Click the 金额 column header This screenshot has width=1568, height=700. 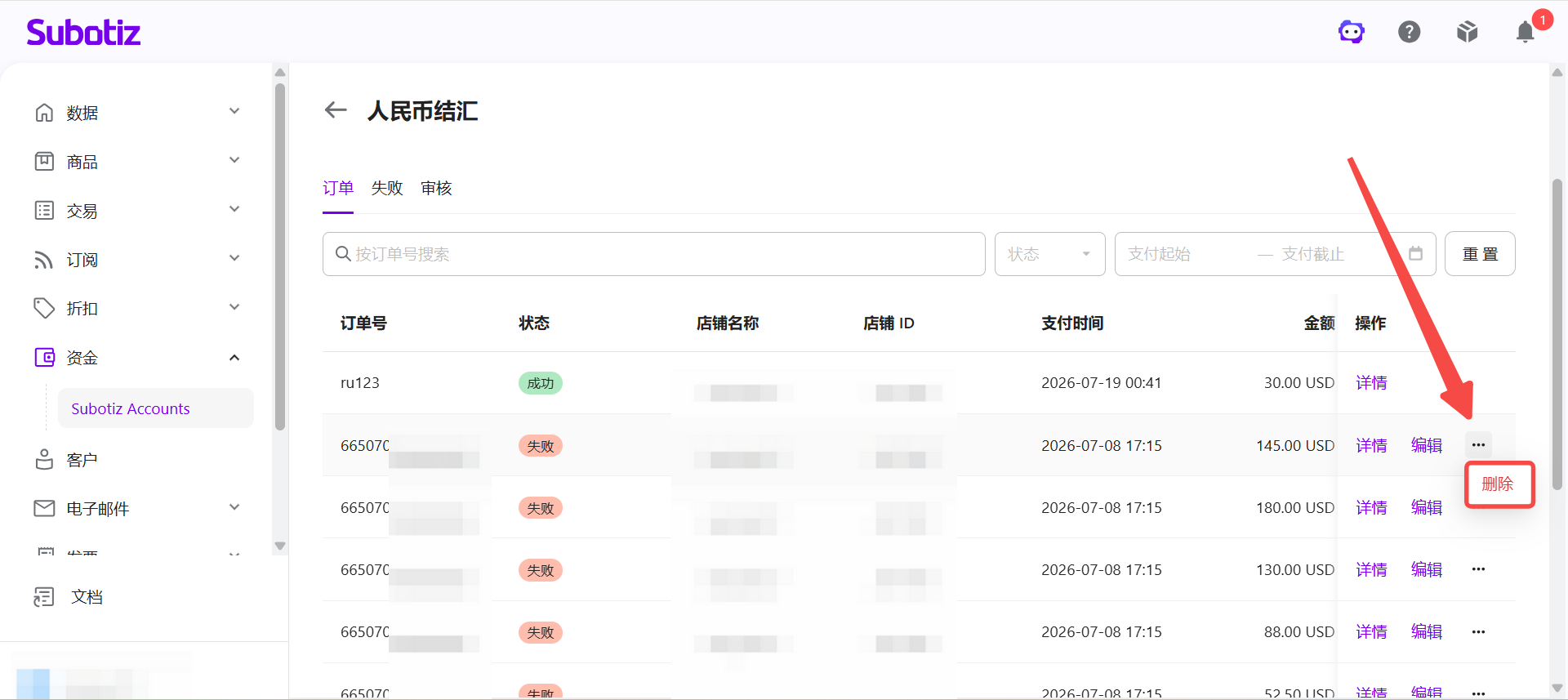pyautogui.click(x=1319, y=323)
